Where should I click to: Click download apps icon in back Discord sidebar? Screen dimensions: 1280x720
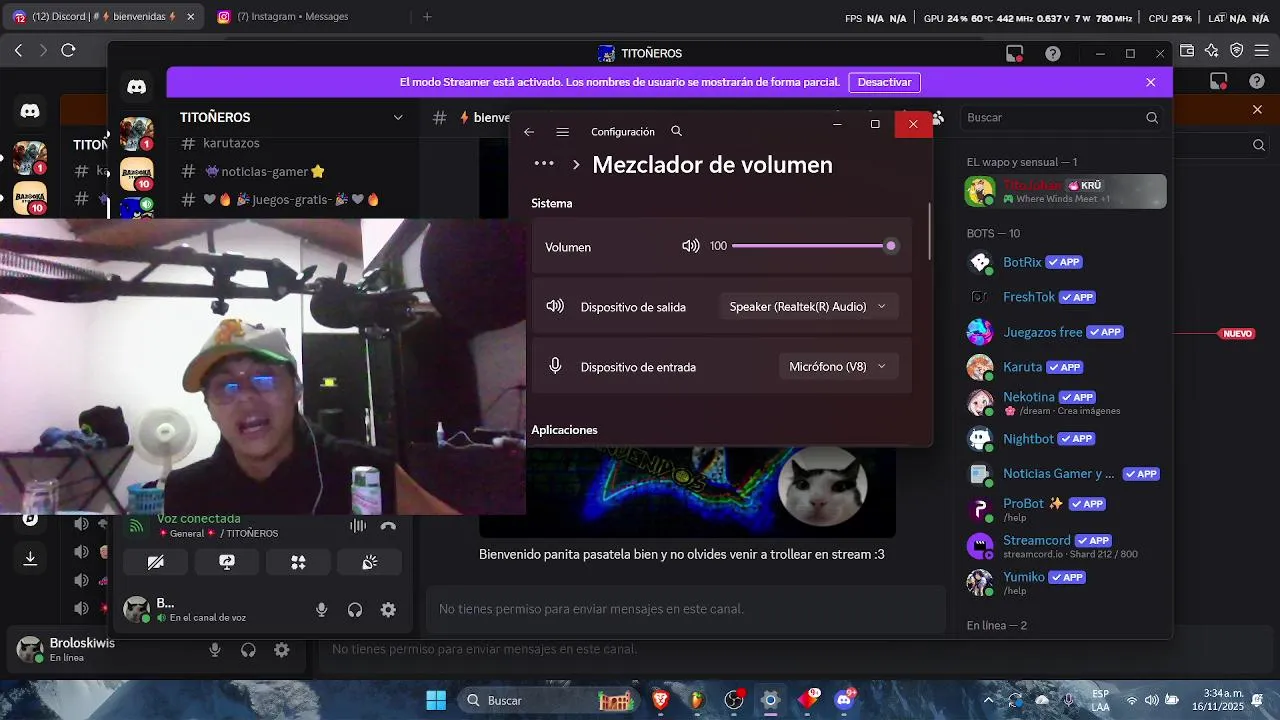(x=30, y=559)
